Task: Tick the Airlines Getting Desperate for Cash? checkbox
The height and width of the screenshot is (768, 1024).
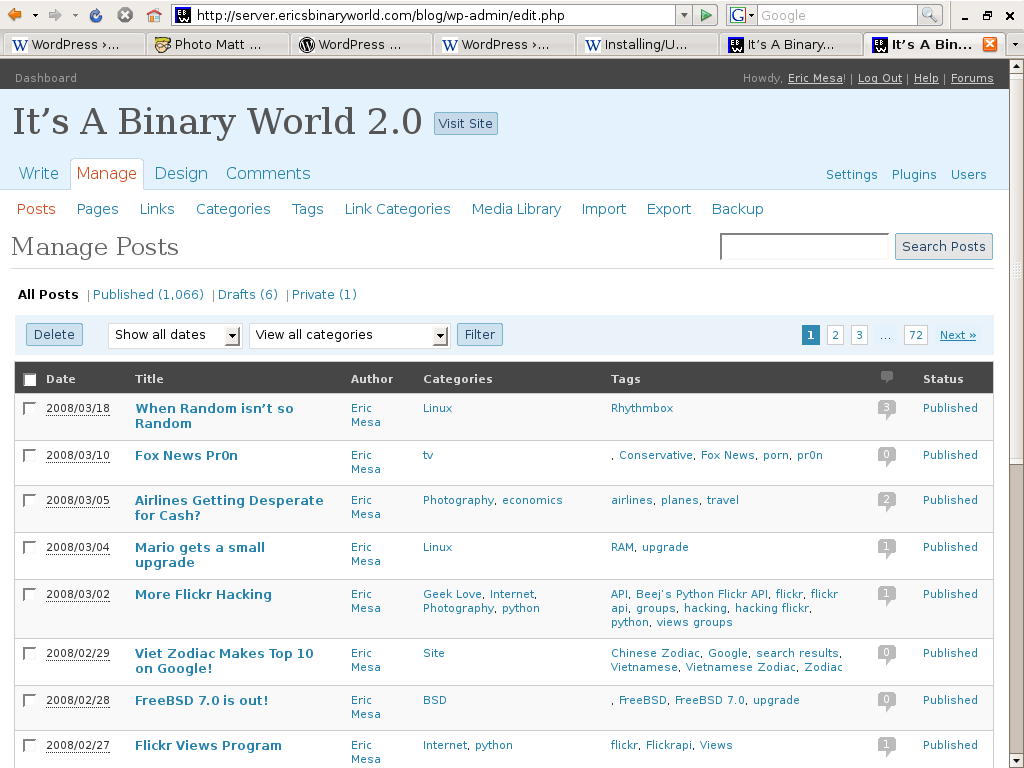Action: (29, 501)
